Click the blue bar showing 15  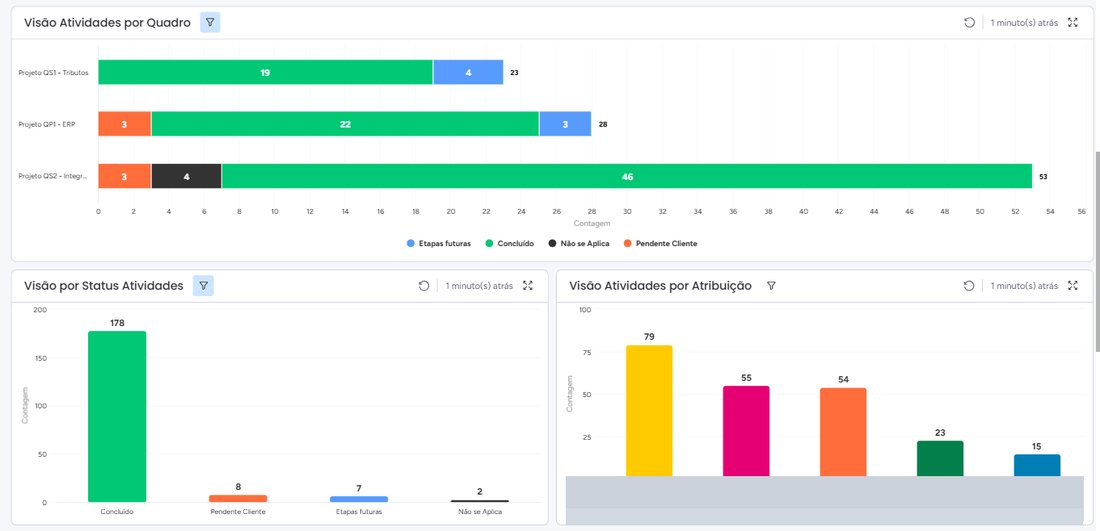pos(1037,465)
